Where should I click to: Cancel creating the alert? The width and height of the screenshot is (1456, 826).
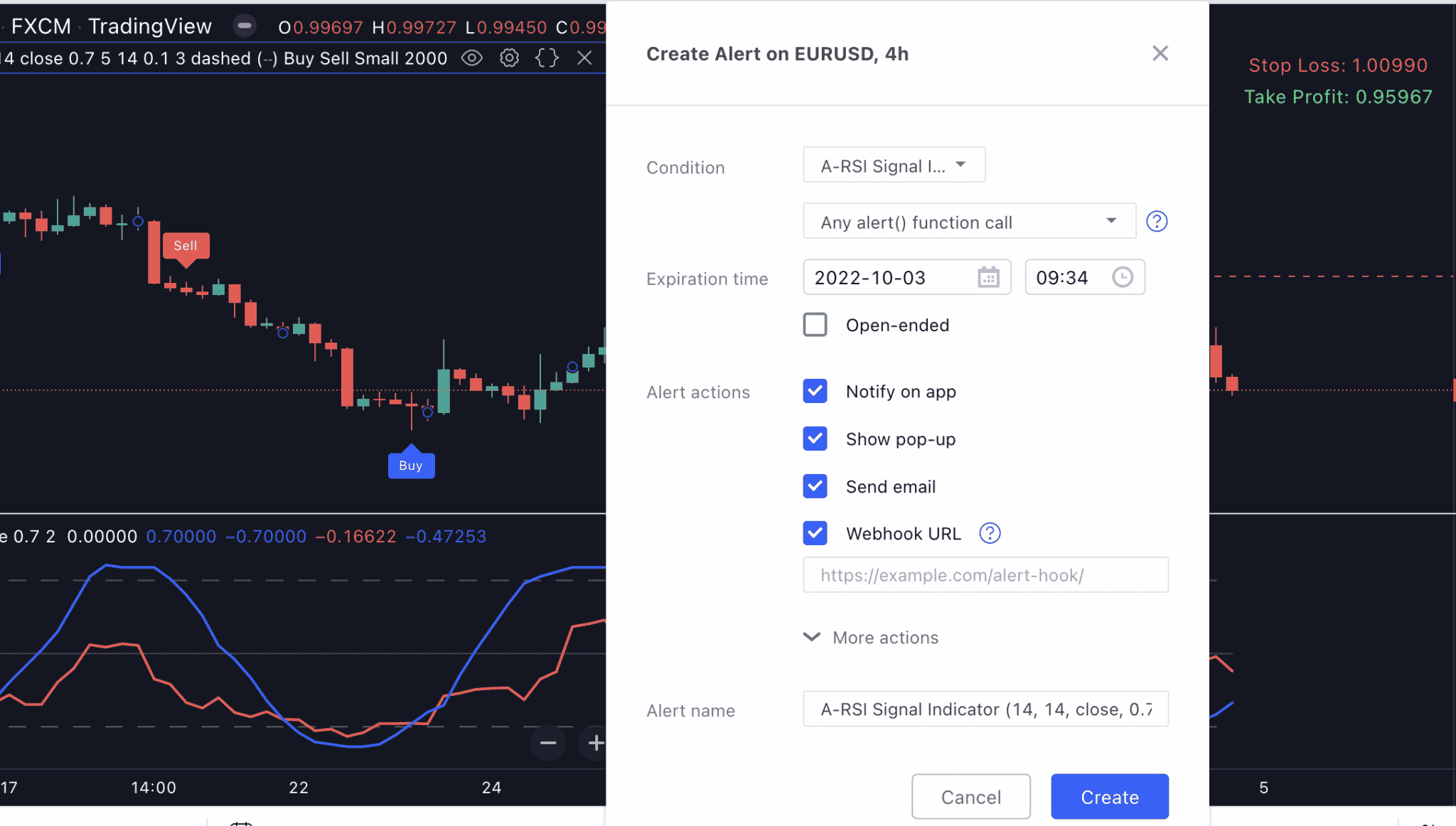pyautogui.click(x=970, y=796)
